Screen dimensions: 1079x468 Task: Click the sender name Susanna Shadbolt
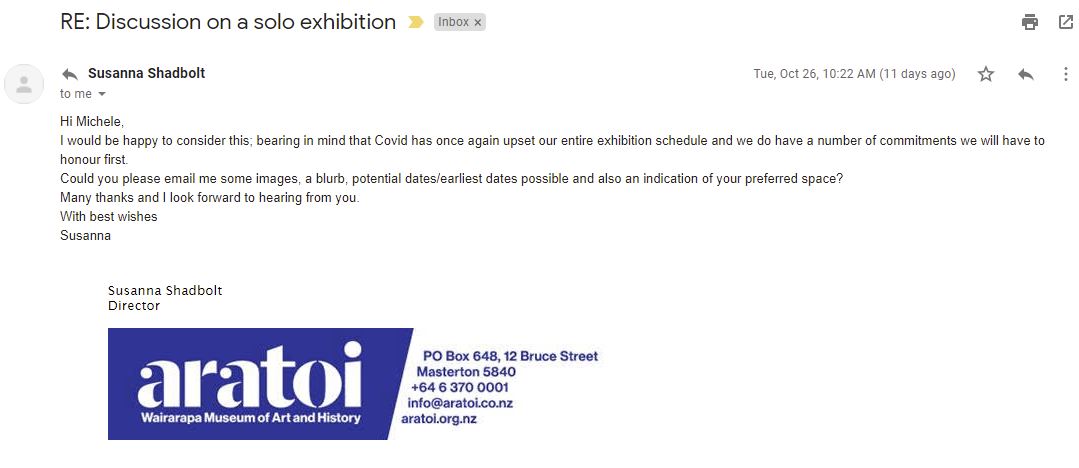tap(147, 73)
